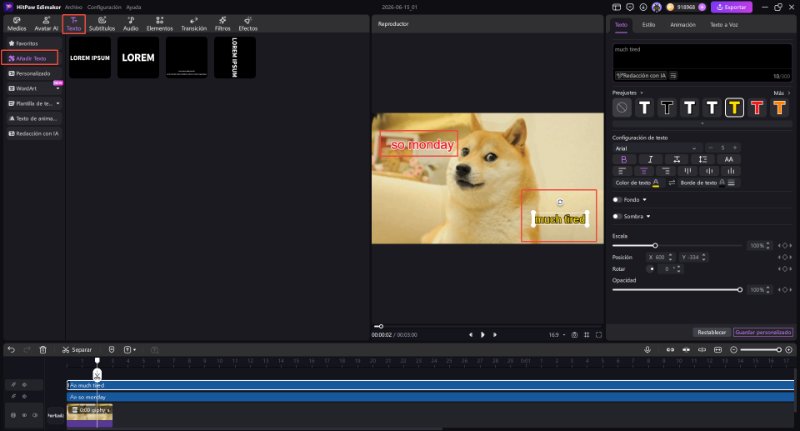Open Más presets link
Screen dimensions: 800x431
781,93
